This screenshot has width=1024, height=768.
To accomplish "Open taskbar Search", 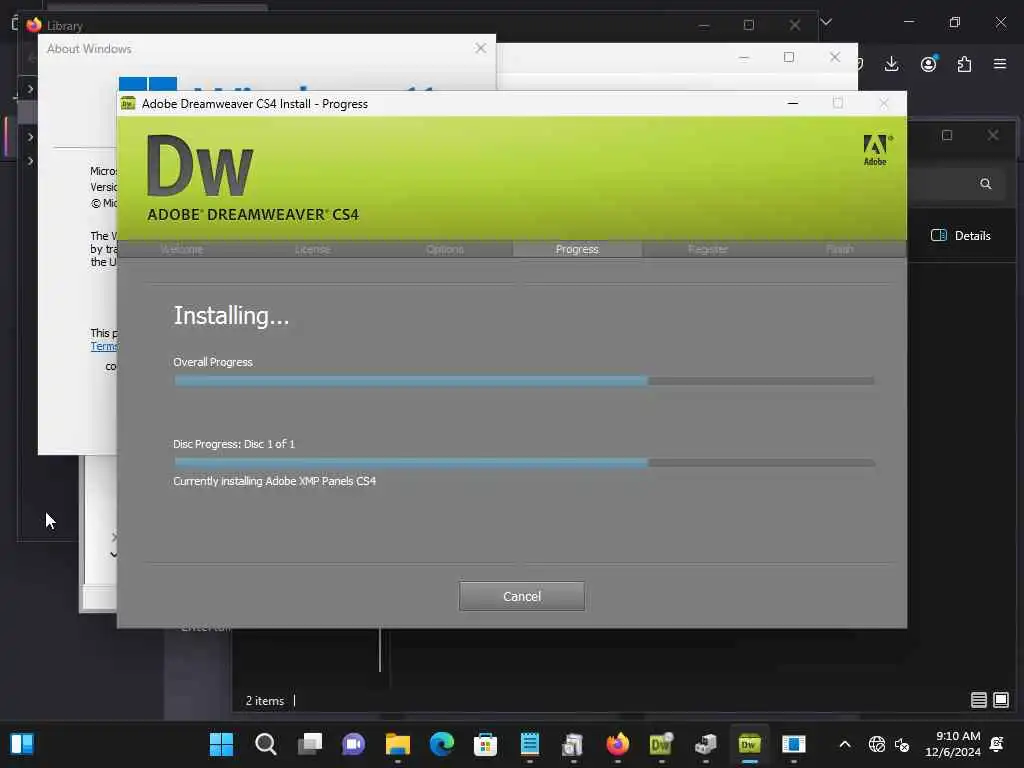I will point(266,744).
